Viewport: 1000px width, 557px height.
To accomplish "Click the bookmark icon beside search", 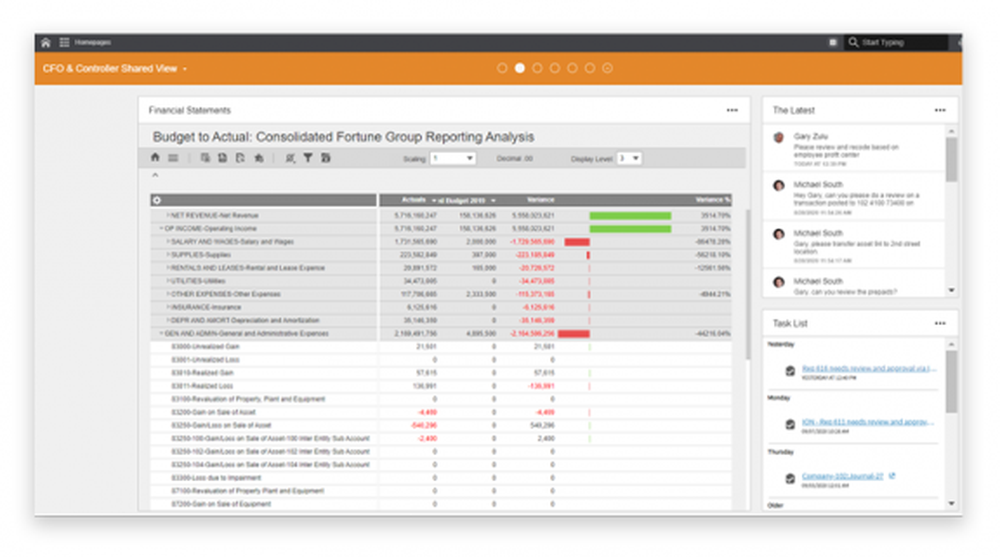I will [832, 43].
